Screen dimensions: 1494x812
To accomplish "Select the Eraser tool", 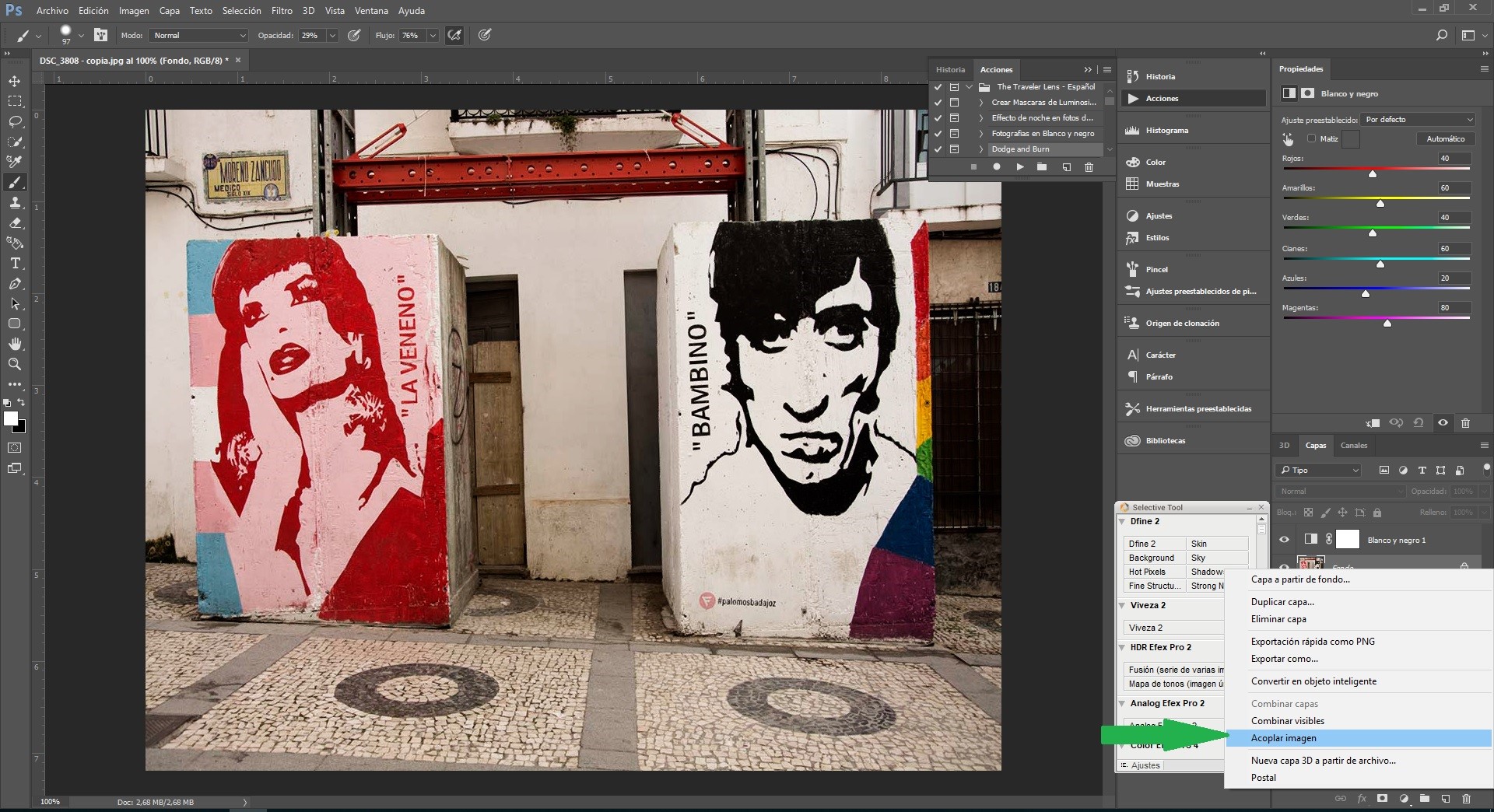I will tap(15, 222).
